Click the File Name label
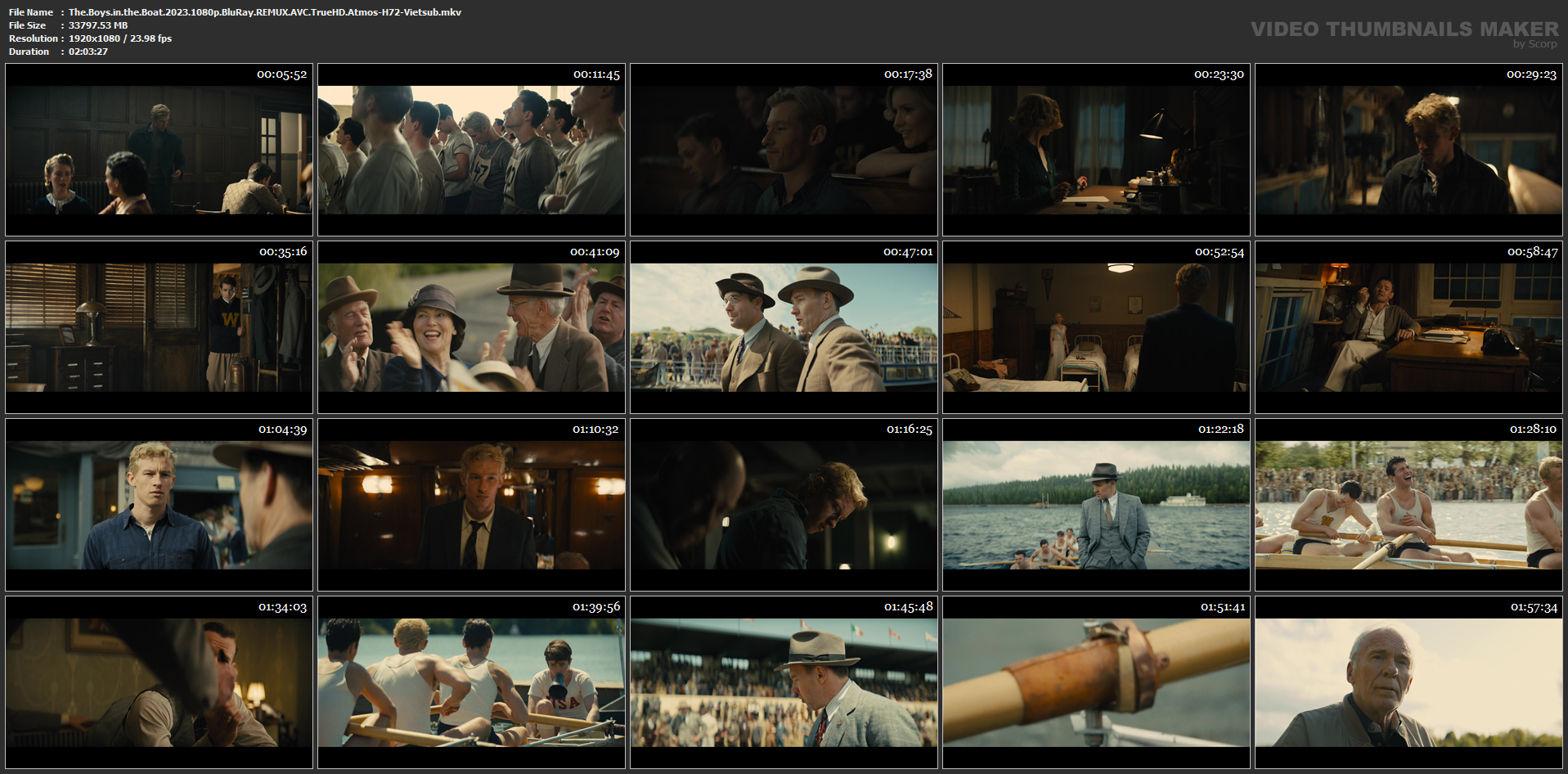Viewport: 1568px width, 774px height. (31, 12)
